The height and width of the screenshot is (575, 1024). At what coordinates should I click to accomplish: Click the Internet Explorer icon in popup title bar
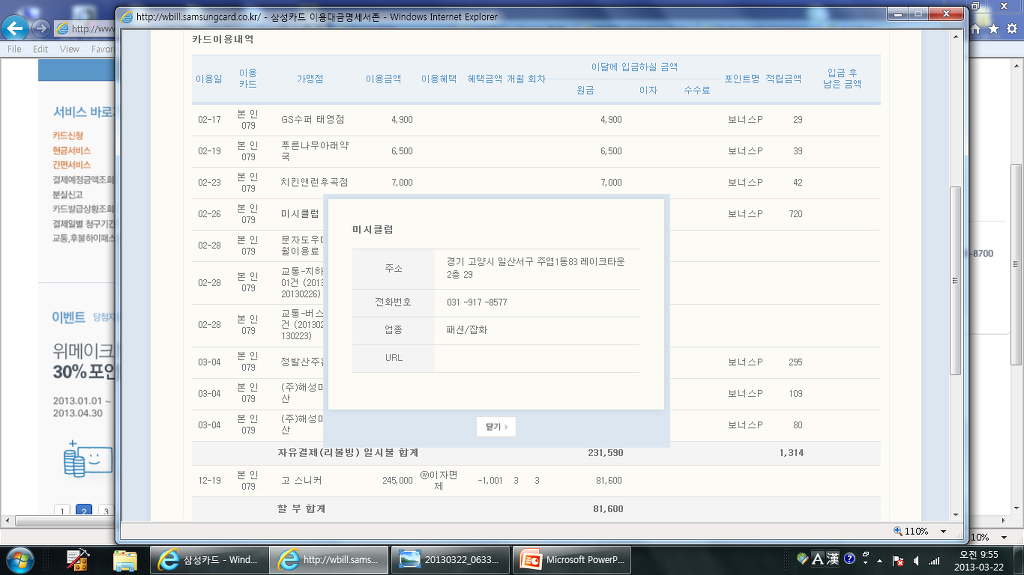(x=127, y=17)
